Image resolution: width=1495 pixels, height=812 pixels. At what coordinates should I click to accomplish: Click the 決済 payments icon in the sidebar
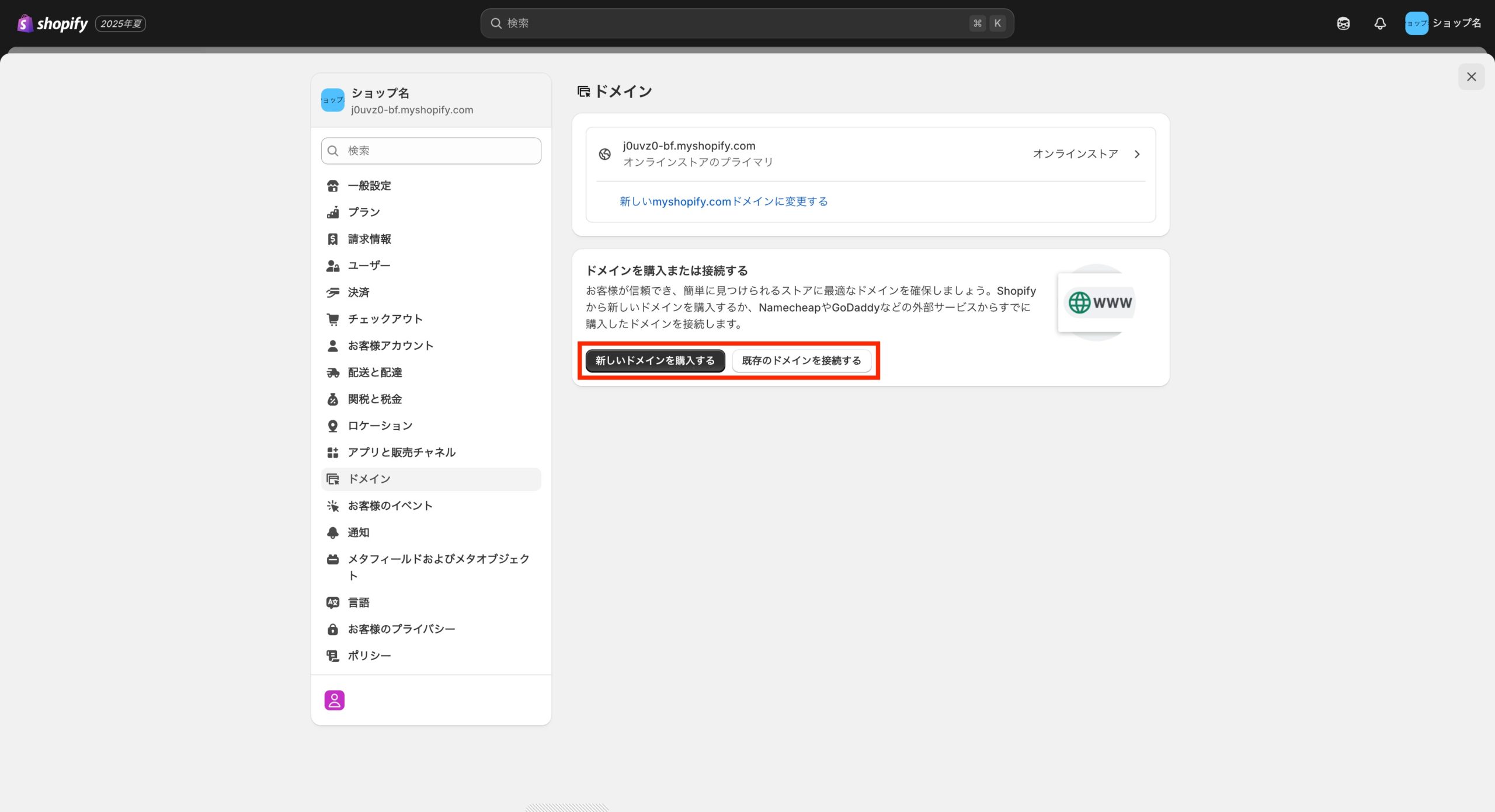(x=333, y=292)
